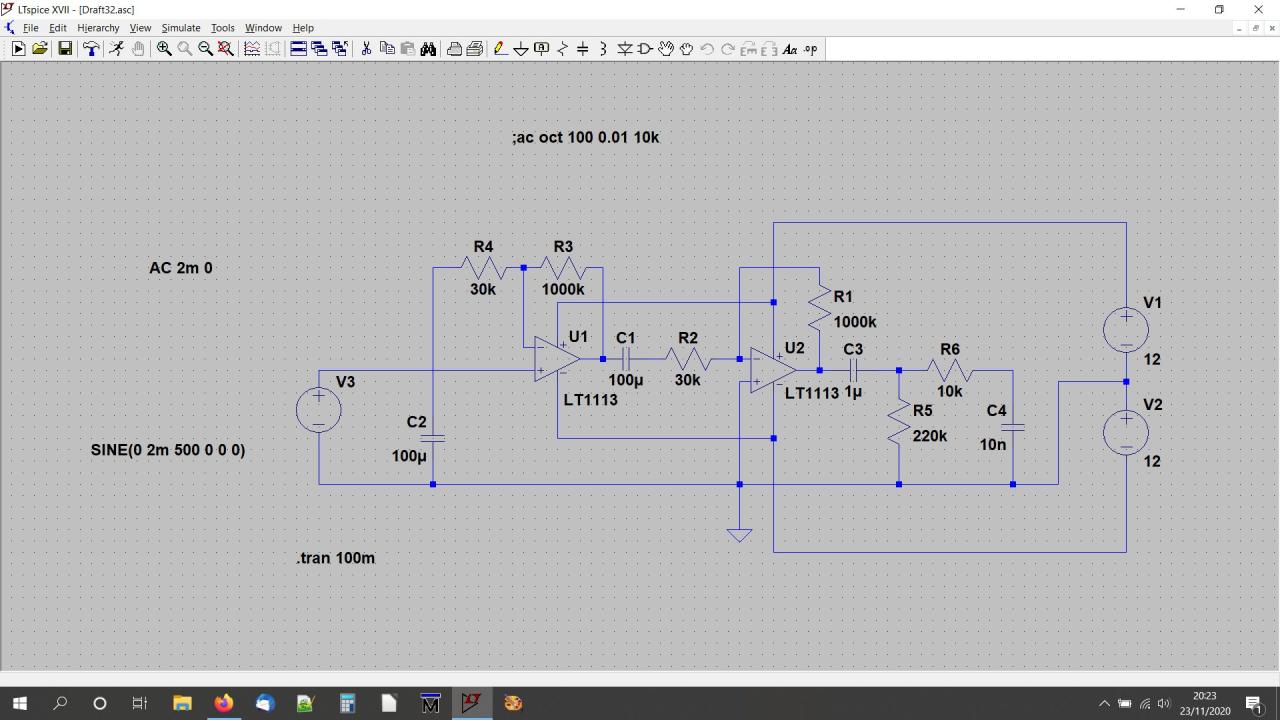Open the File menu
The height and width of the screenshot is (720, 1280).
pyautogui.click(x=31, y=28)
